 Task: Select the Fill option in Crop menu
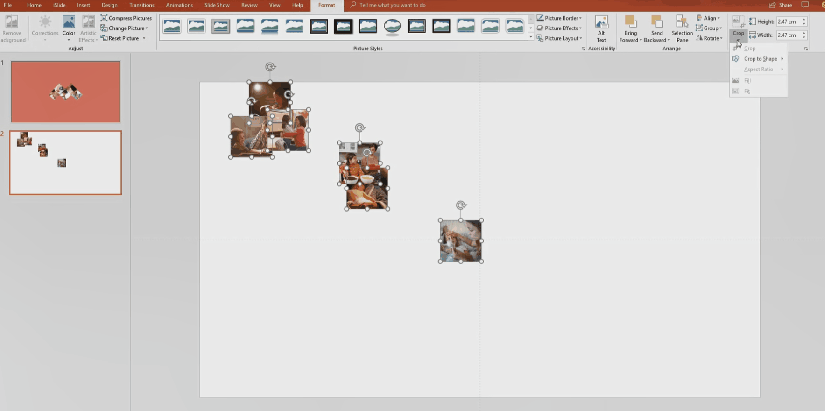tap(758, 81)
